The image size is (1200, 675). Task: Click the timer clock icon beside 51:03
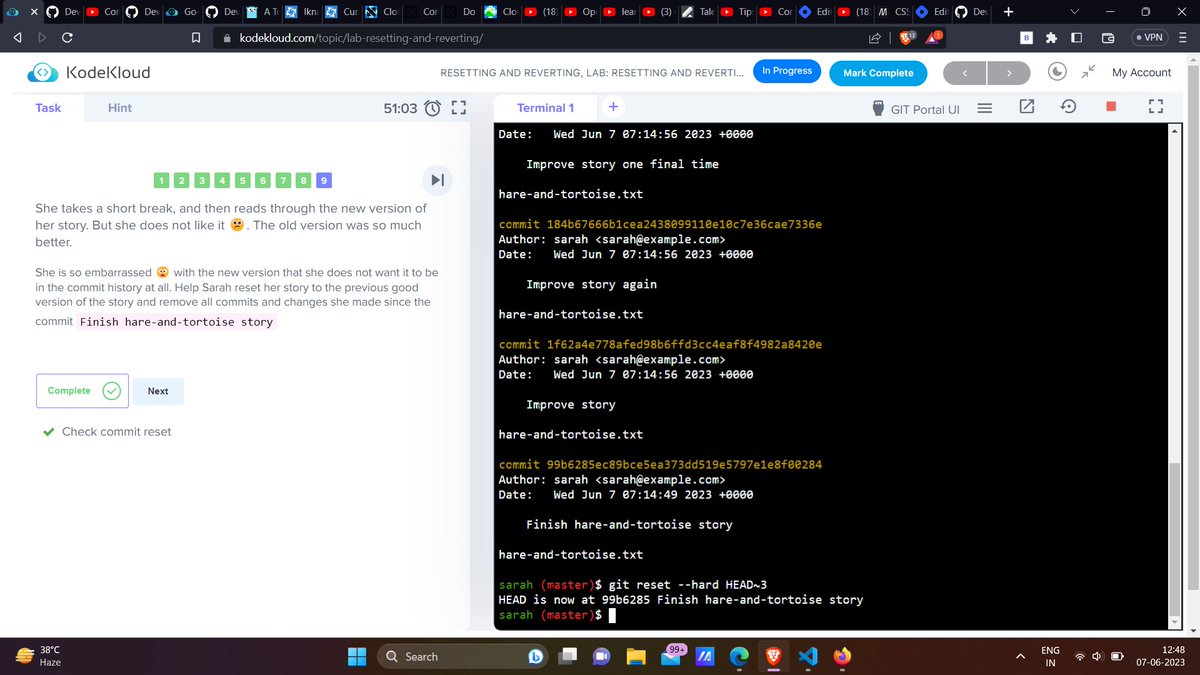(x=430, y=108)
